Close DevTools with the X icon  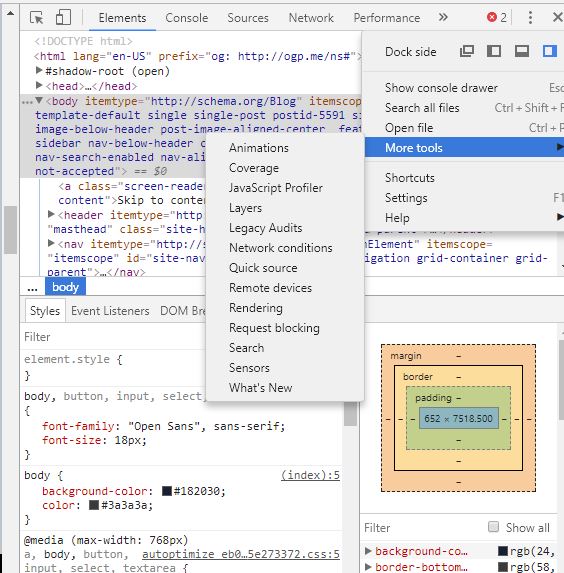coord(557,17)
